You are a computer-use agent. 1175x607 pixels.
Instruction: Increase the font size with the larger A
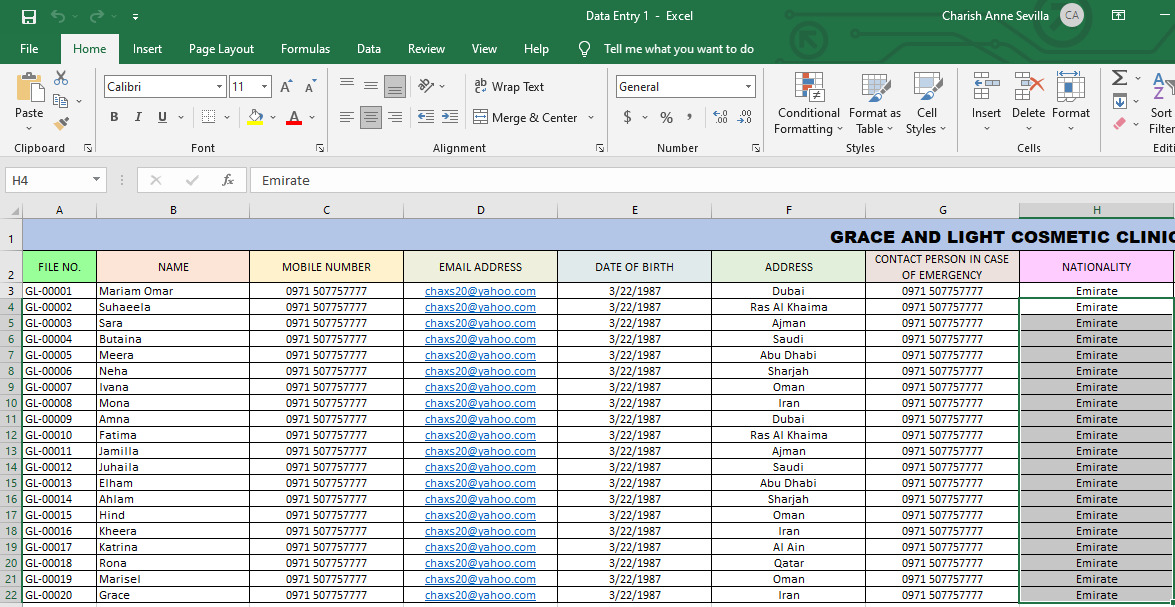coord(287,87)
